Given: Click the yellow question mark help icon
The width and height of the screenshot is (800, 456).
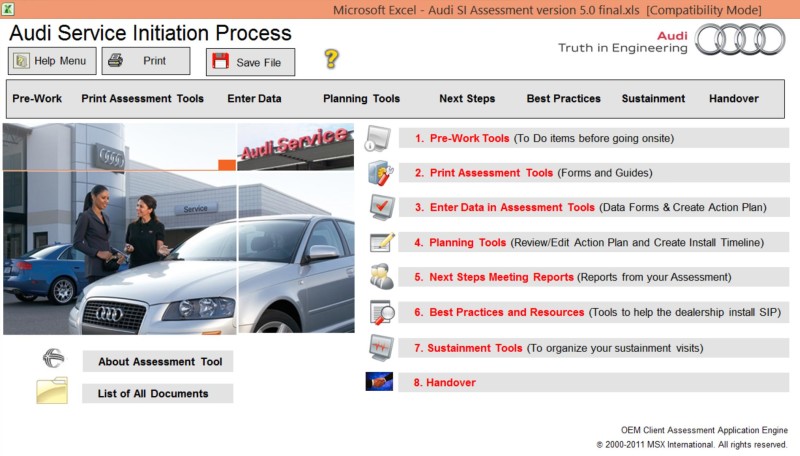Looking at the screenshot, I should coord(331,59).
